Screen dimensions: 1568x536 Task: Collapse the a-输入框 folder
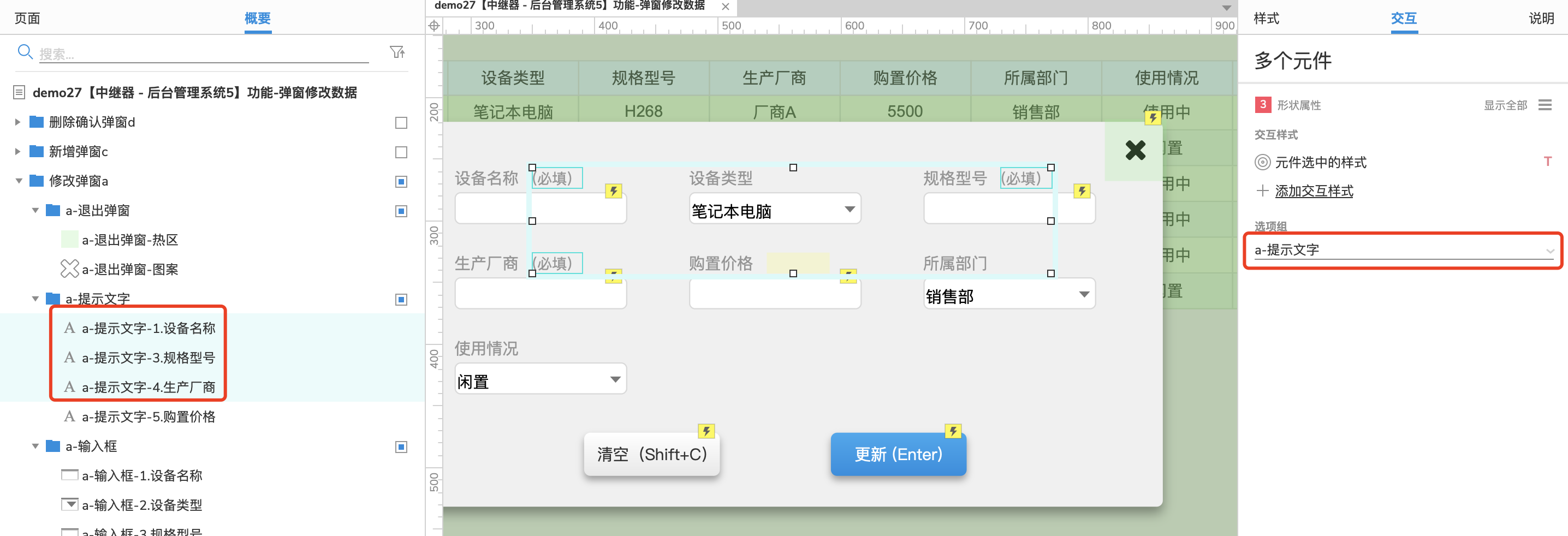pos(35,446)
